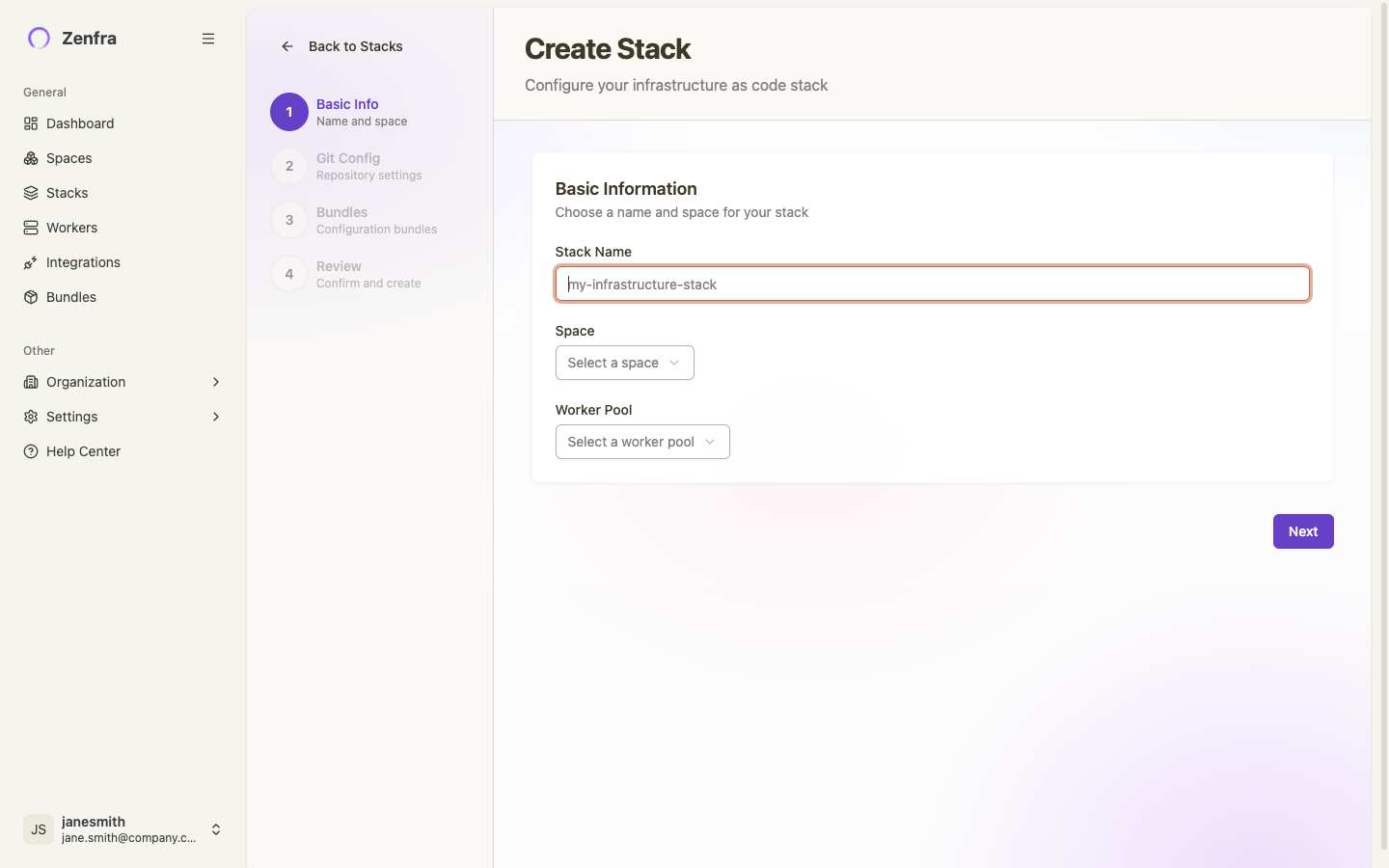
Task: Open the Select a worker pool dropdown
Action: click(x=642, y=442)
